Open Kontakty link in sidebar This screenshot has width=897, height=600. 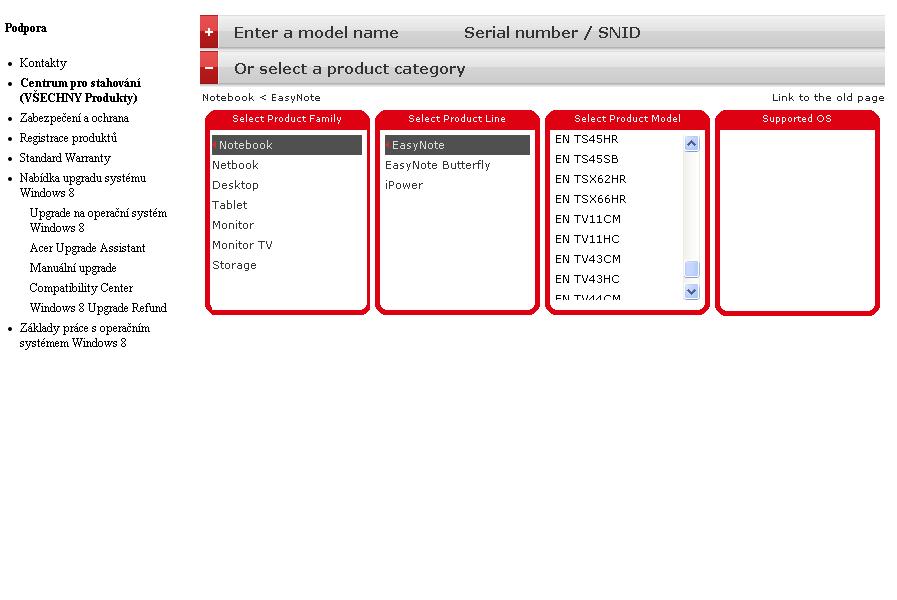tap(43, 63)
